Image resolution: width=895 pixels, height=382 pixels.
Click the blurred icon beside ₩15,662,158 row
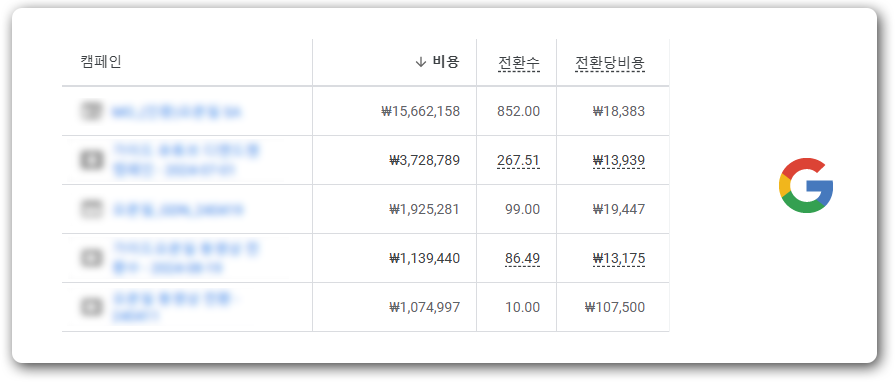click(90, 111)
